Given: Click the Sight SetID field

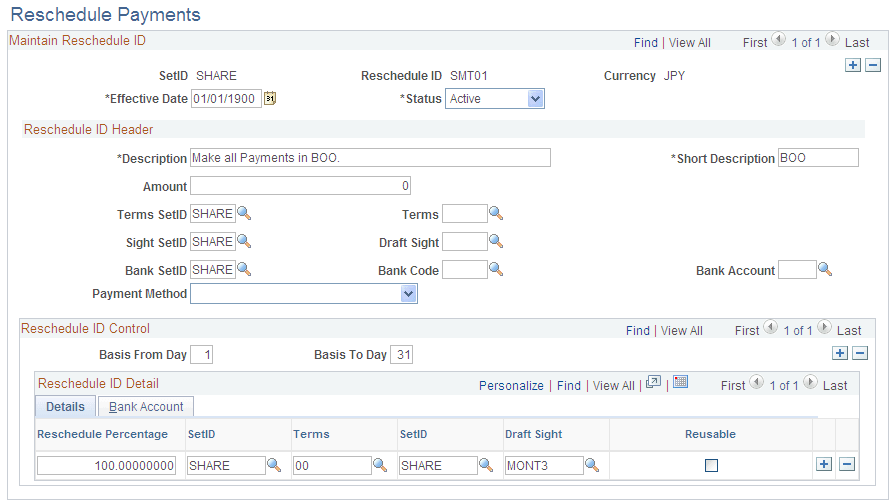Looking at the screenshot, I should [212, 241].
